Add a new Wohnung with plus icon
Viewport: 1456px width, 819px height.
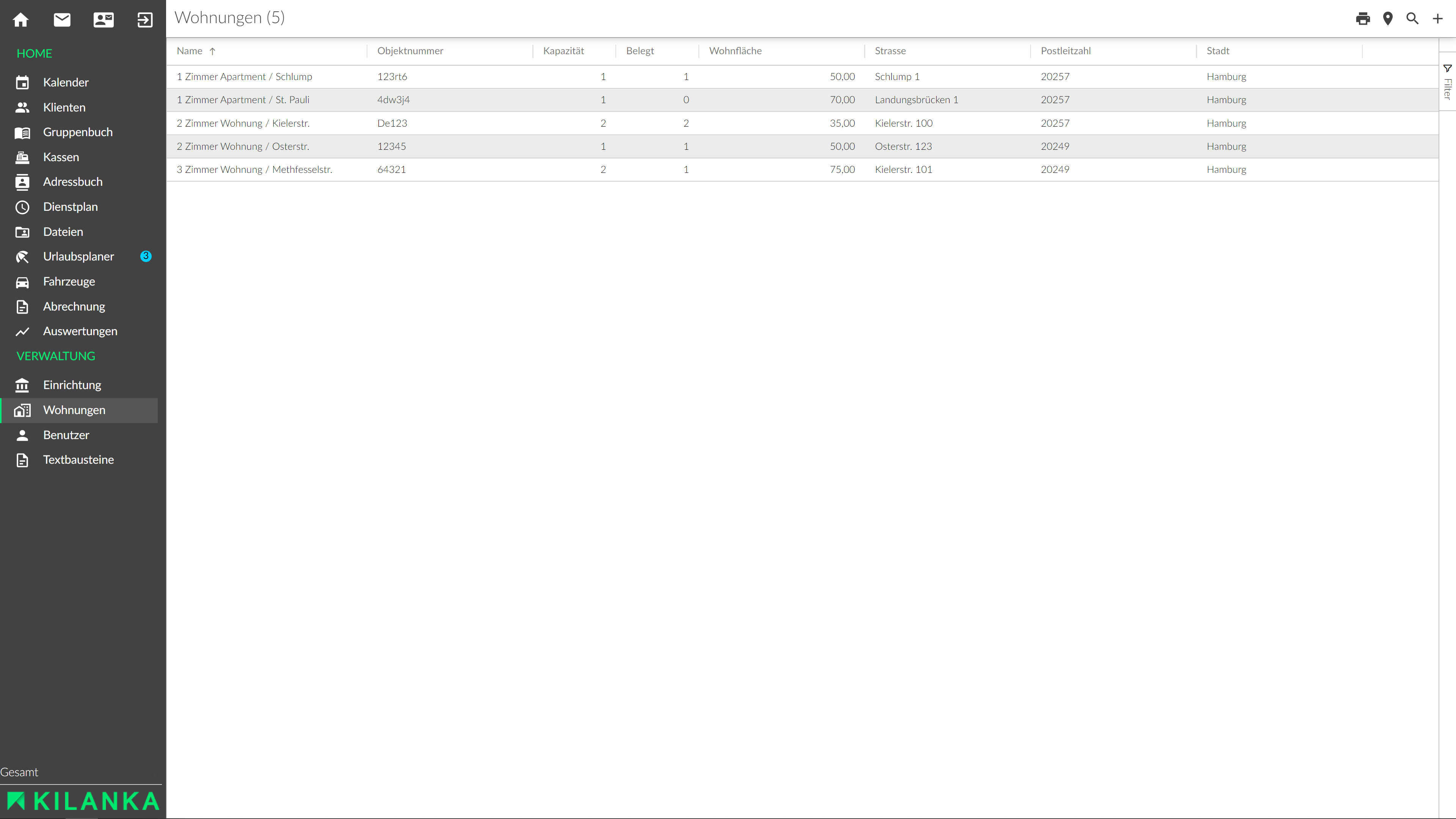point(1437,19)
